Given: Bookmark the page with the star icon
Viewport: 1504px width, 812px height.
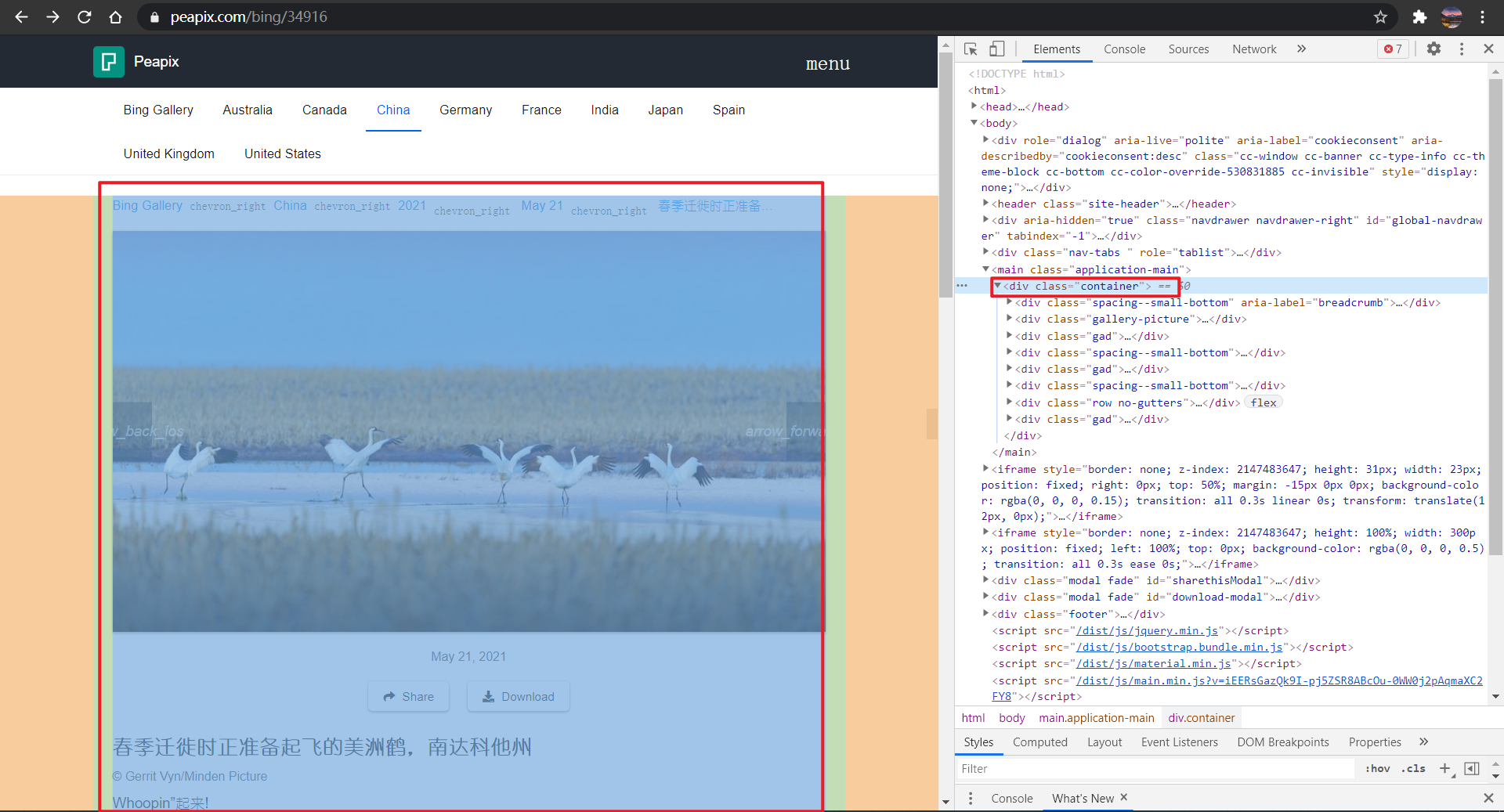Looking at the screenshot, I should 1381,16.
